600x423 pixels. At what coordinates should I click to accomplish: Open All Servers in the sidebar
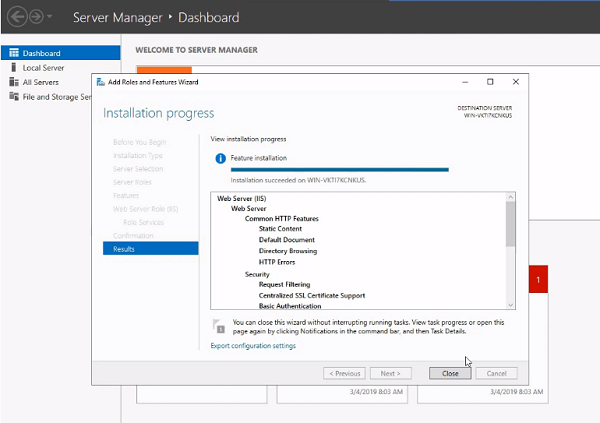(41, 82)
